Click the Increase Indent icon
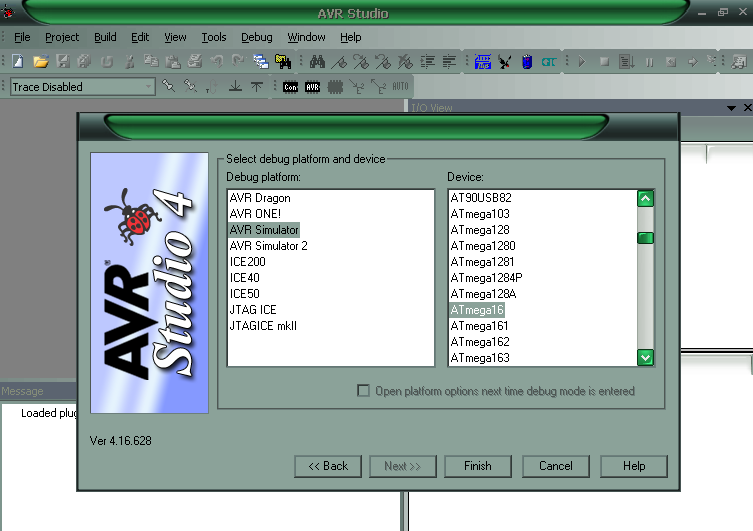This screenshot has height=531, width=753. point(427,61)
